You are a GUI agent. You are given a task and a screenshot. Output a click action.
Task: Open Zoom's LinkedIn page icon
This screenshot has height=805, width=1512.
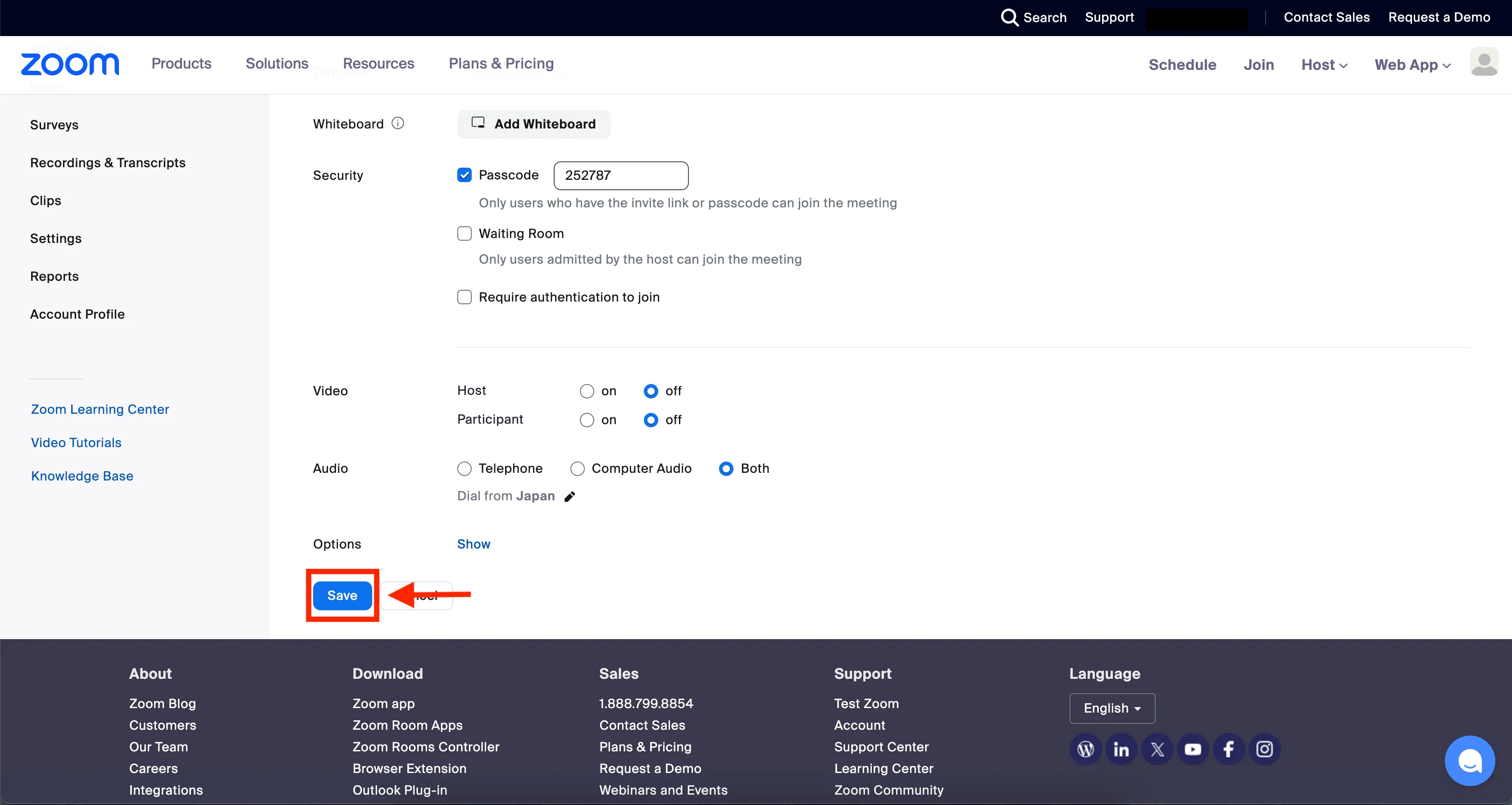click(x=1121, y=749)
